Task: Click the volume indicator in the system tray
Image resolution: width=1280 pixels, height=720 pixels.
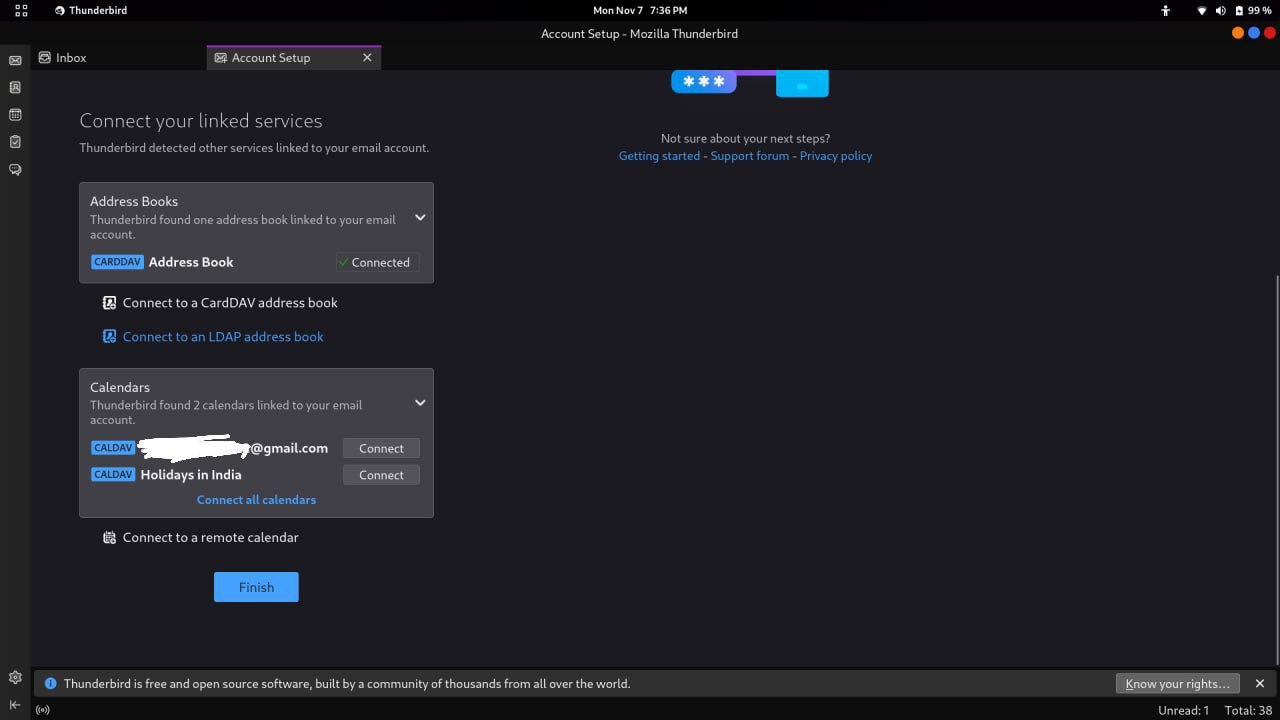Action: (x=1220, y=10)
